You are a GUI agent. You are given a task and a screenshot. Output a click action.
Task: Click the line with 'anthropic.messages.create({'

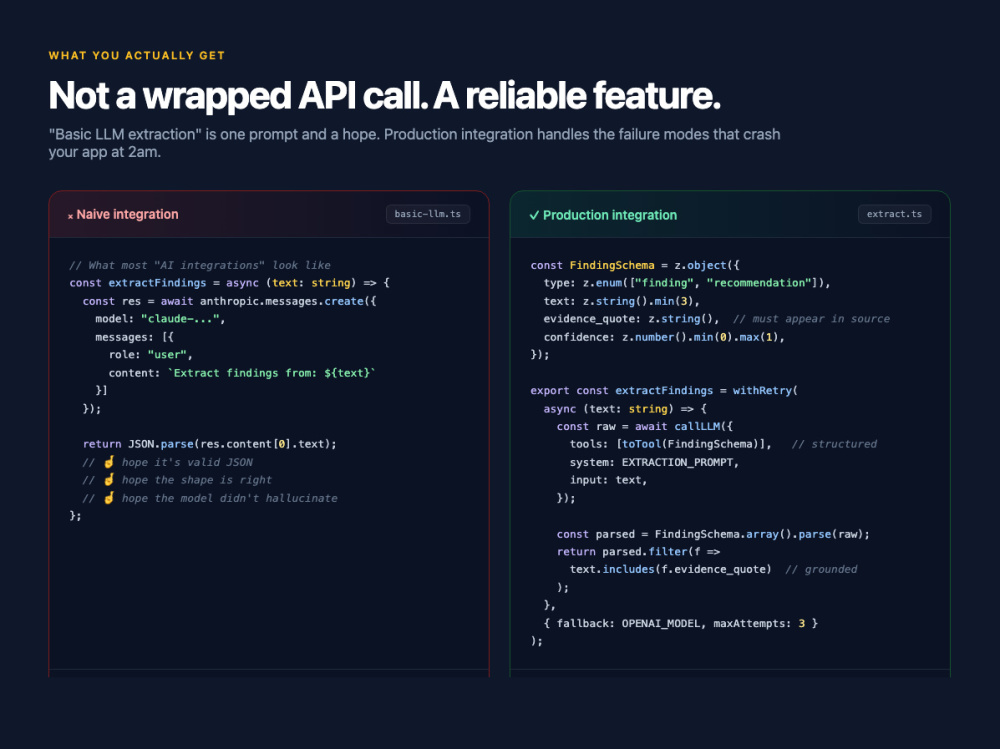pyautogui.click(x=230, y=301)
